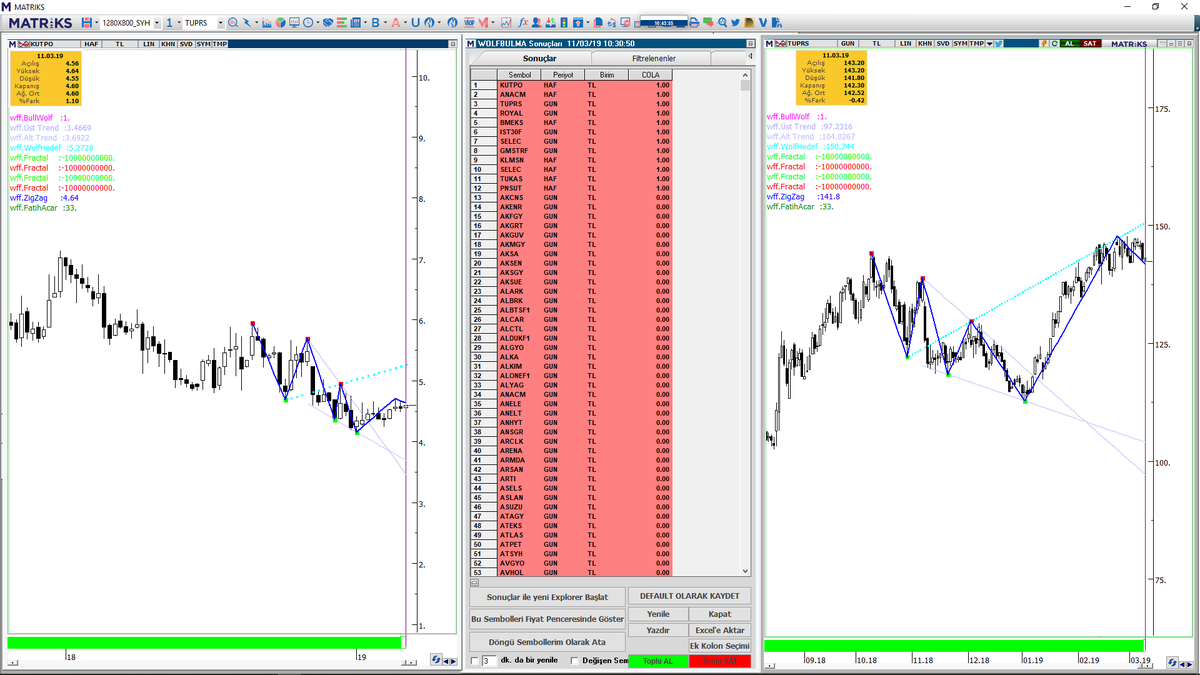This screenshot has width=1200, height=675.
Task: Sort by the Sembol column header
Action: coord(520,75)
